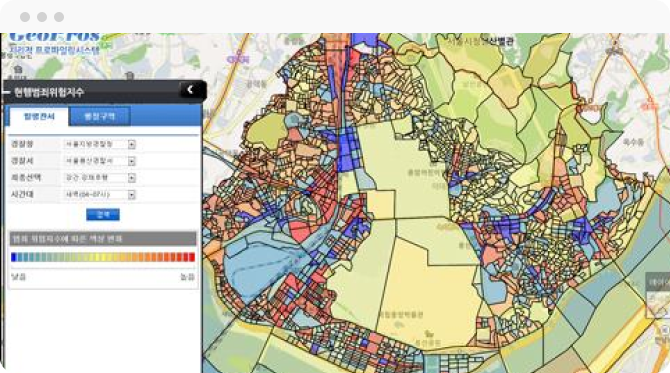Open the 경찰서 dropdown arrow
Screen dimensions: 670x373
click(132, 161)
